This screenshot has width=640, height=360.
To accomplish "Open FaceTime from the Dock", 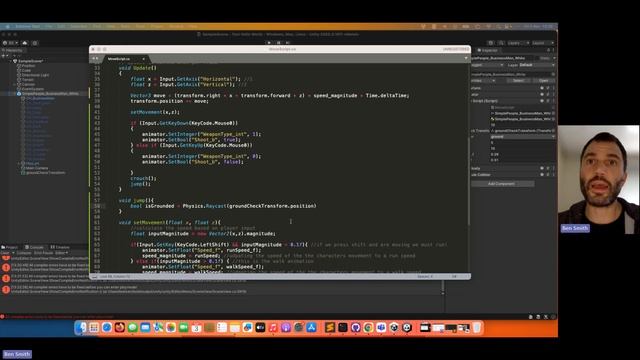I will (184, 327).
